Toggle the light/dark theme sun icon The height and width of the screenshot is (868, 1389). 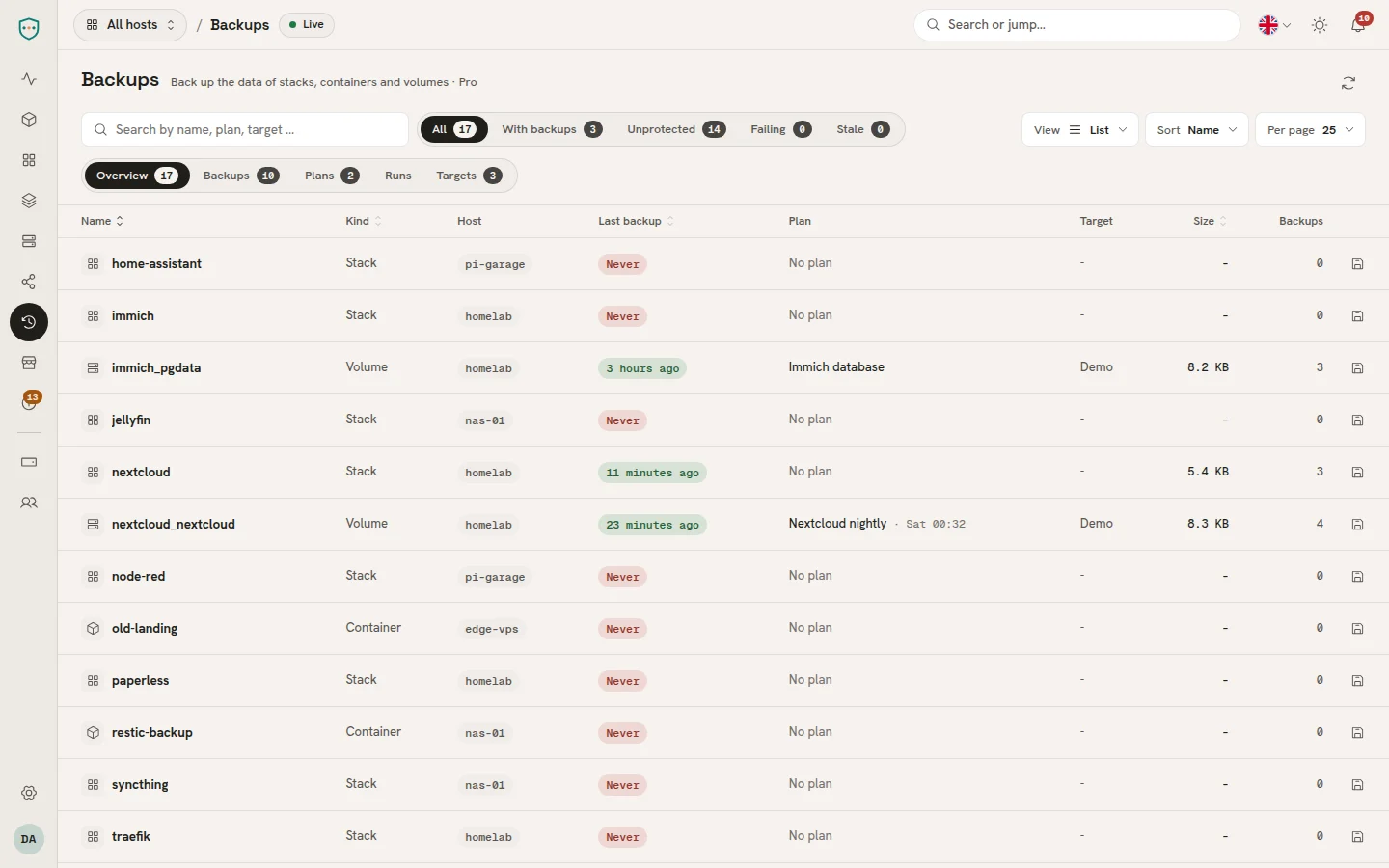click(1320, 25)
